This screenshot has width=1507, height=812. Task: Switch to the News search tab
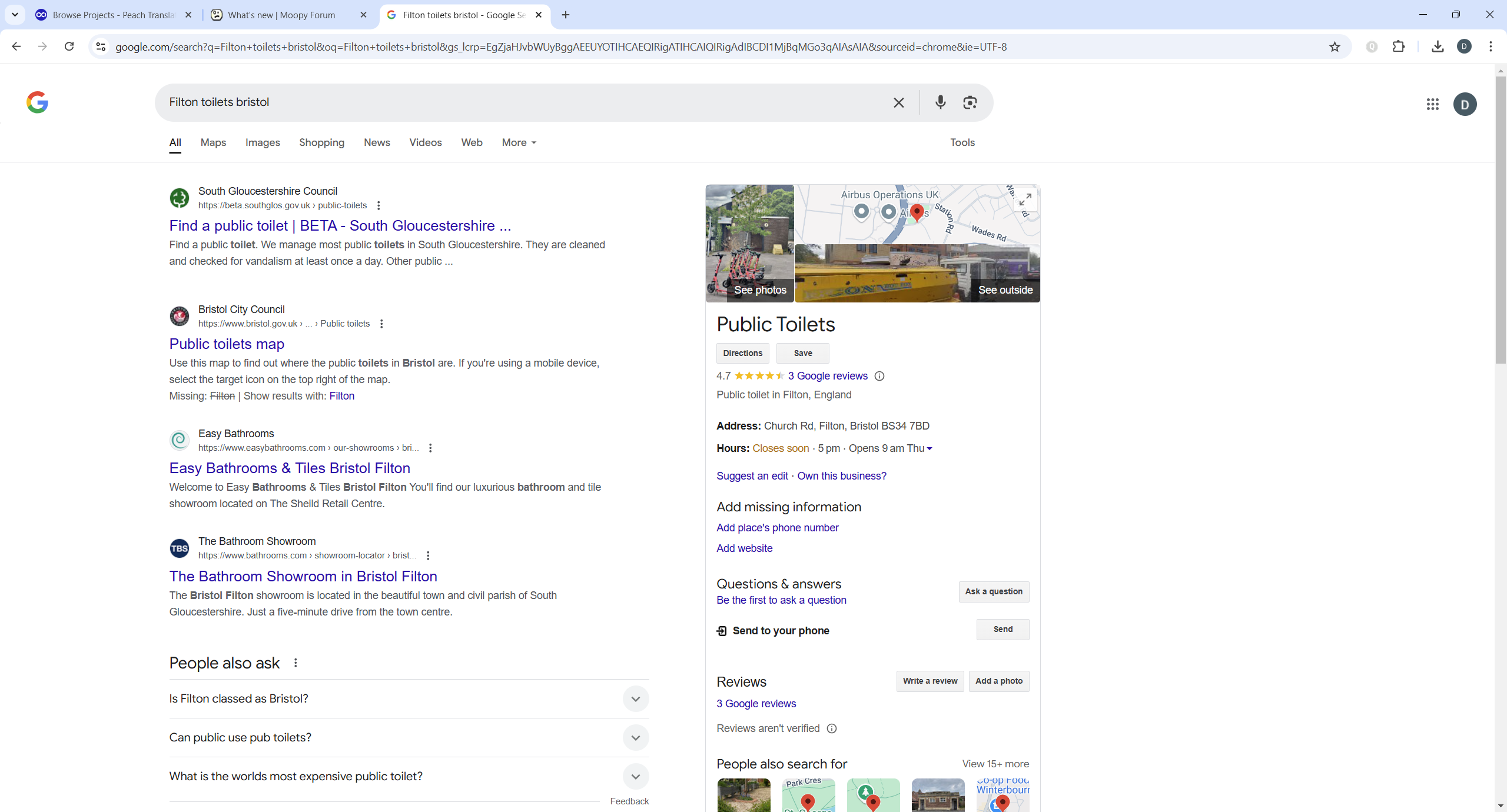pyautogui.click(x=377, y=142)
